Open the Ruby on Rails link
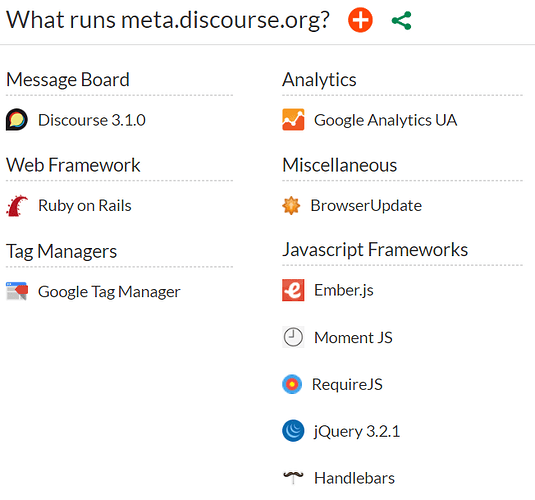 pyautogui.click(x=85, y=206)
